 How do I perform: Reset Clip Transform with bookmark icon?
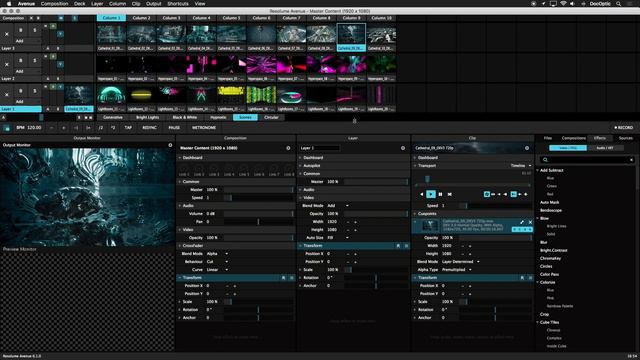click(x=522, y=278)
